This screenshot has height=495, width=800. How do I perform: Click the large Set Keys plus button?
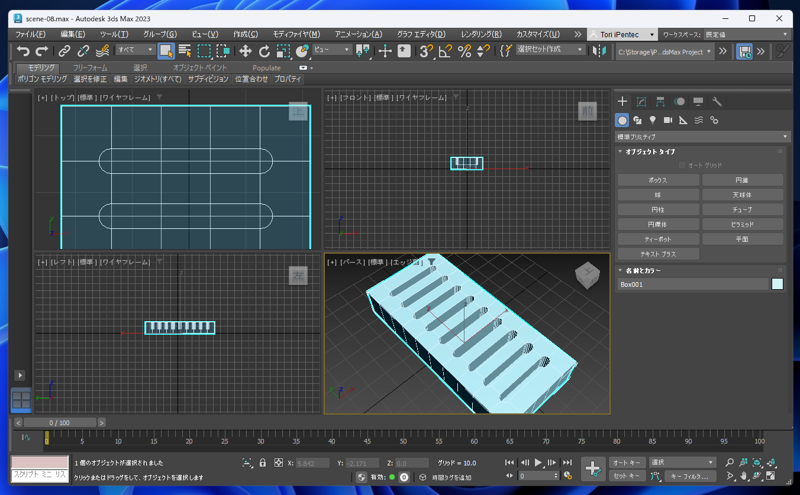pos(593,469)
